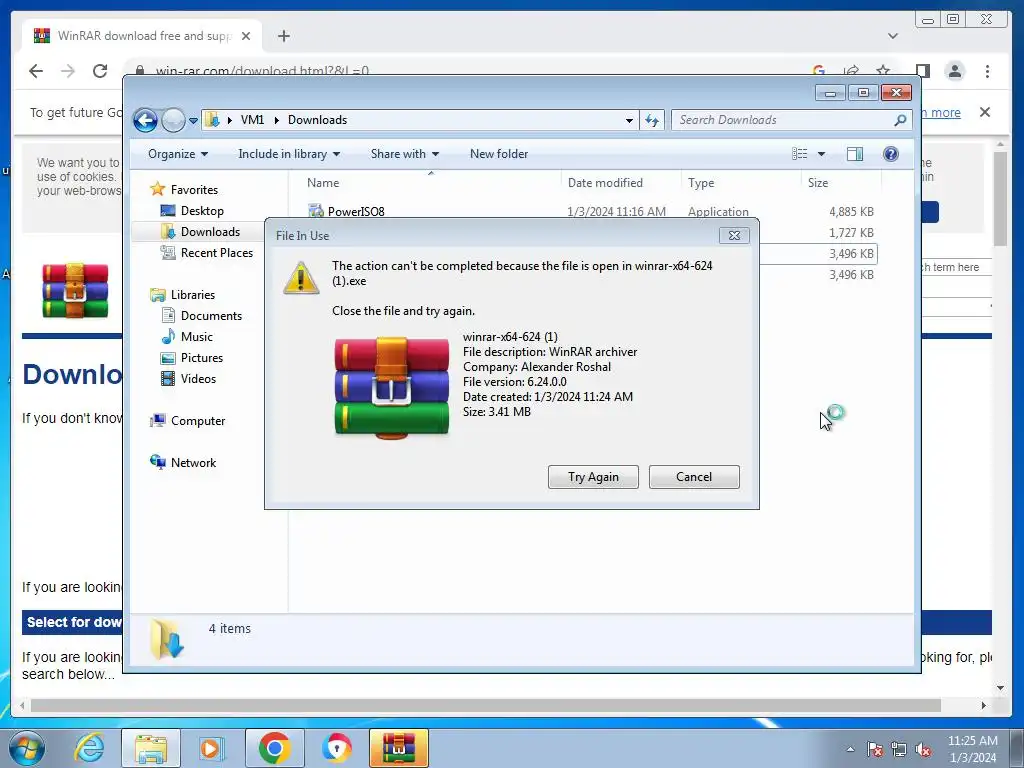Close the File In Use dialog with X
This screenshot has height=768, width=1024.
pos(734,236)
